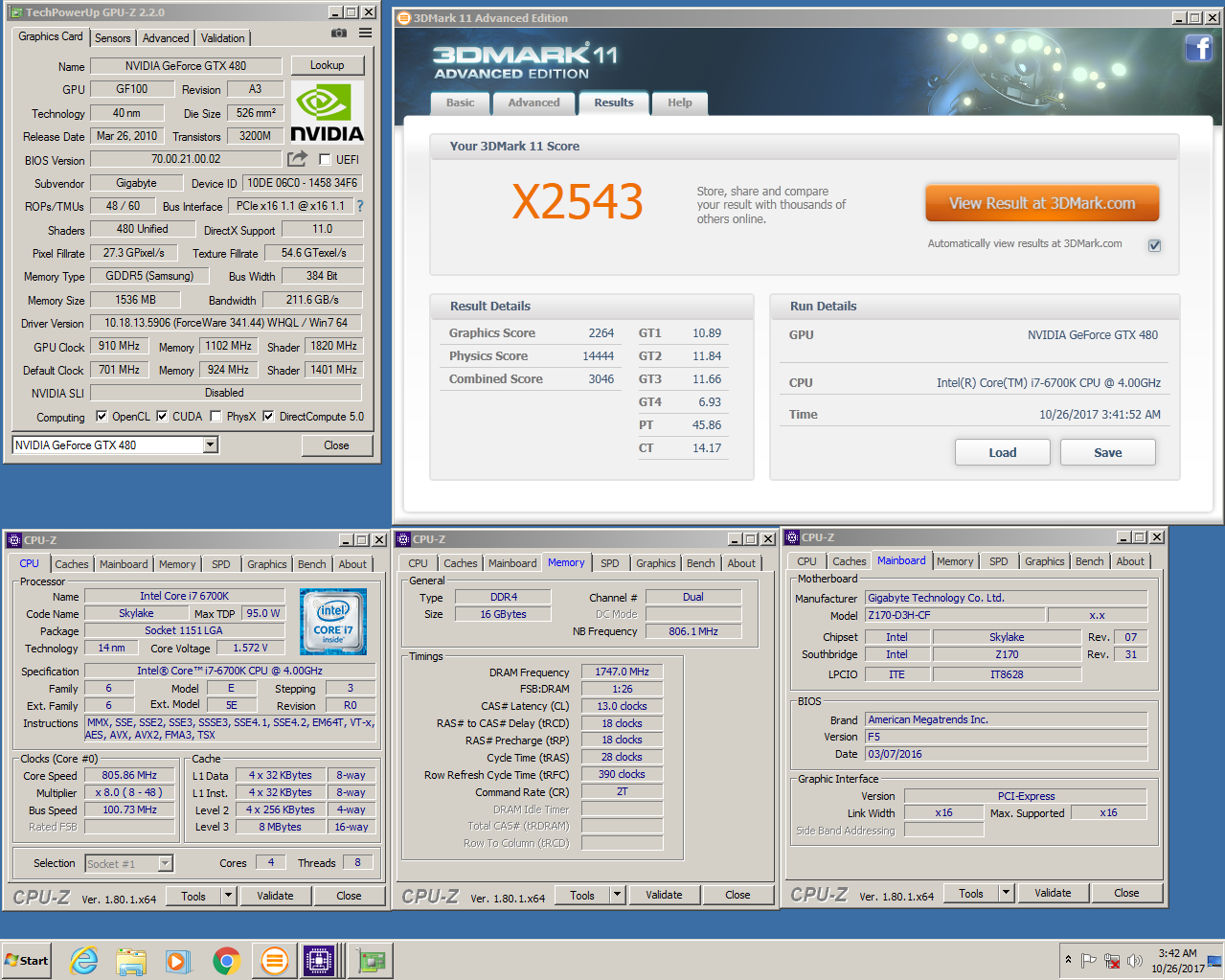Screen dimensions: 1225x980
Task: Click the mainboard model field Z170-D3H-CF
Action: pos(954,615)
